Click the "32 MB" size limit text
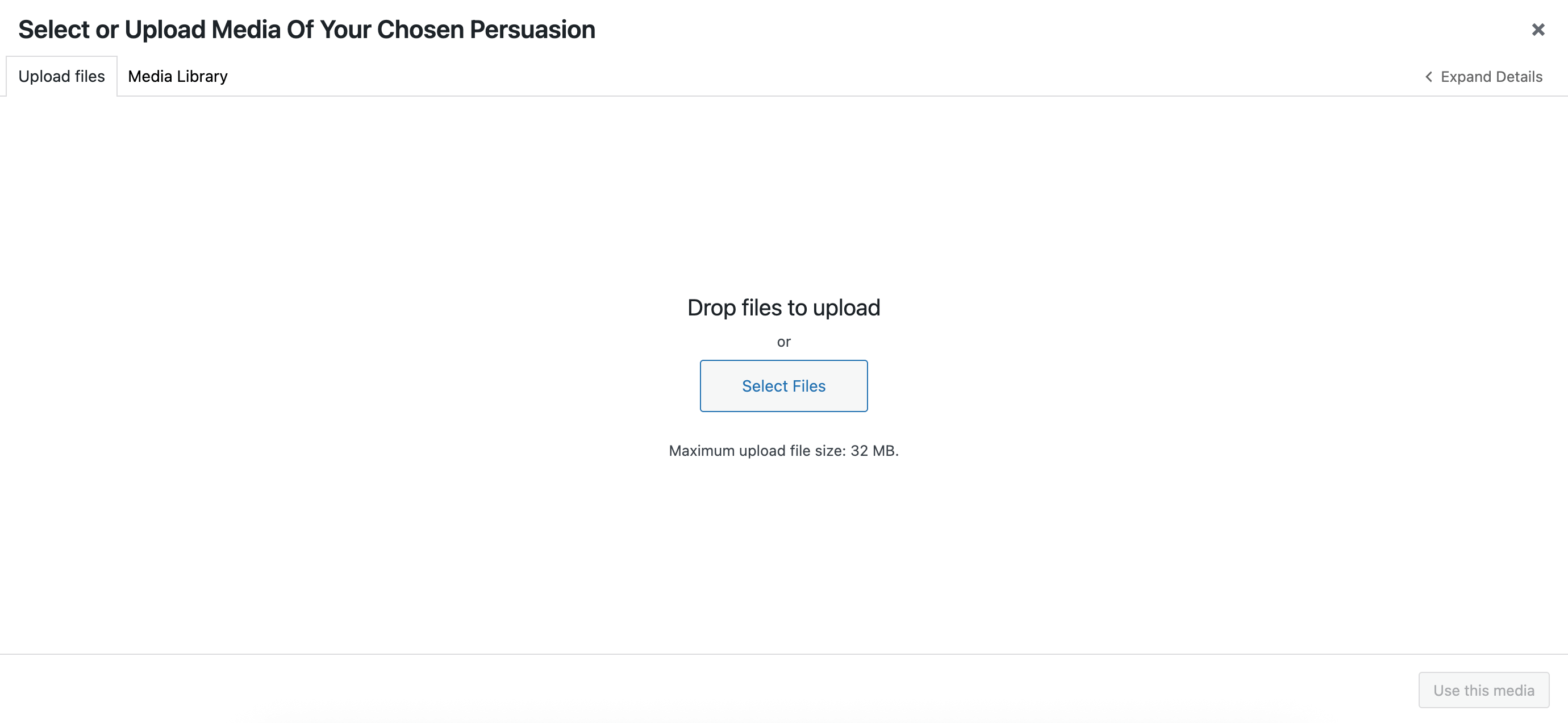The image size is (1568, 723). coord(873,451)
